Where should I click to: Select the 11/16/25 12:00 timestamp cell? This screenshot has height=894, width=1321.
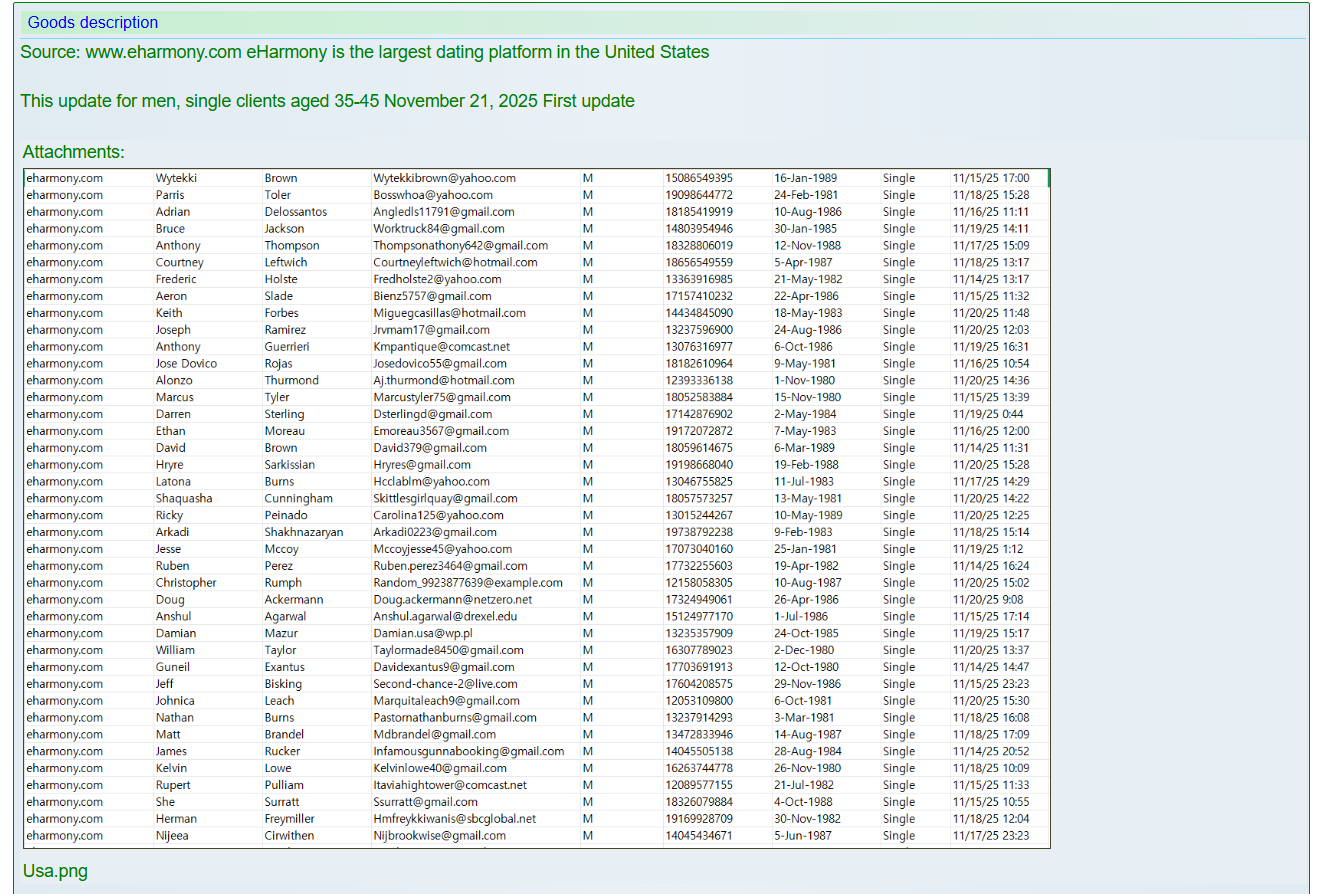pos(990,431)
